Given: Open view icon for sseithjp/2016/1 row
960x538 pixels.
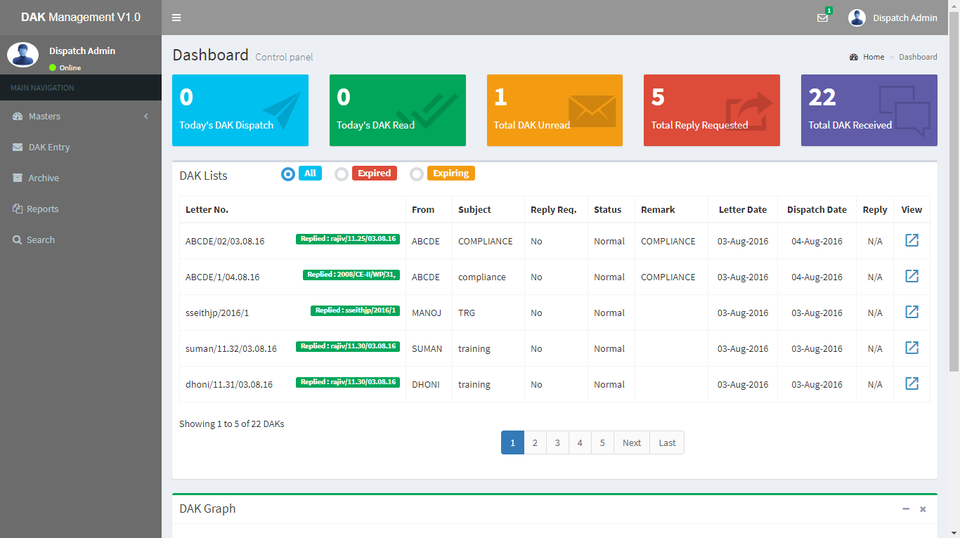Looking at the screenshot, I should pos(911,312).
